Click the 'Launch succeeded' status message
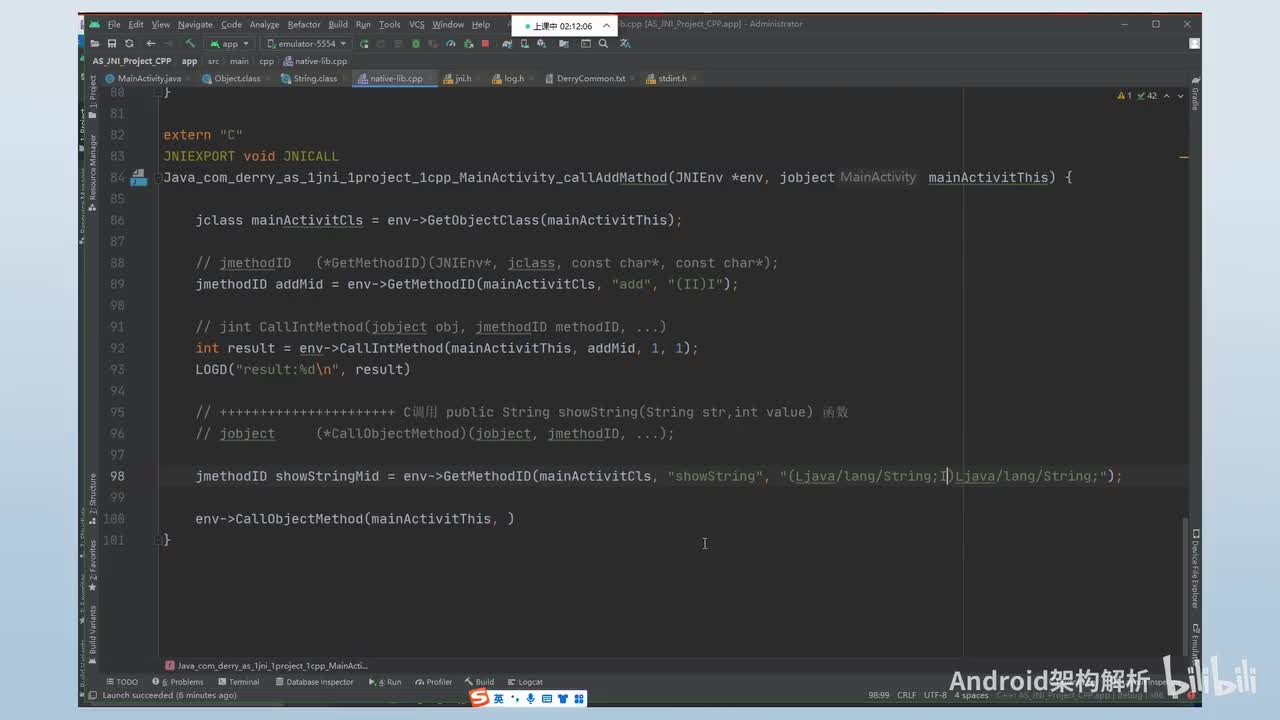Image resolution: width=1280 pixels, height=720 pixels. (169, 695)
